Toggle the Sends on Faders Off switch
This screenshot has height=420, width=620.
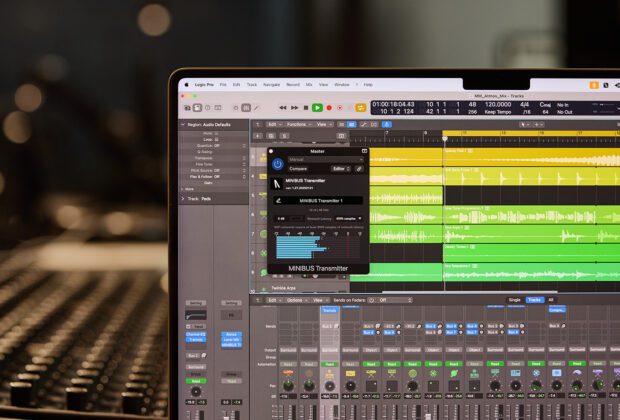tap(379, 299)
